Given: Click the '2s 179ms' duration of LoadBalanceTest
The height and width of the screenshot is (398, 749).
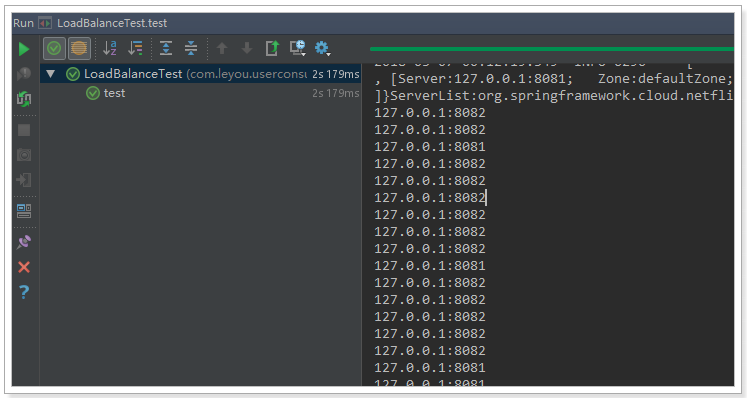Looking at the screenshot, I should (335, 75).
